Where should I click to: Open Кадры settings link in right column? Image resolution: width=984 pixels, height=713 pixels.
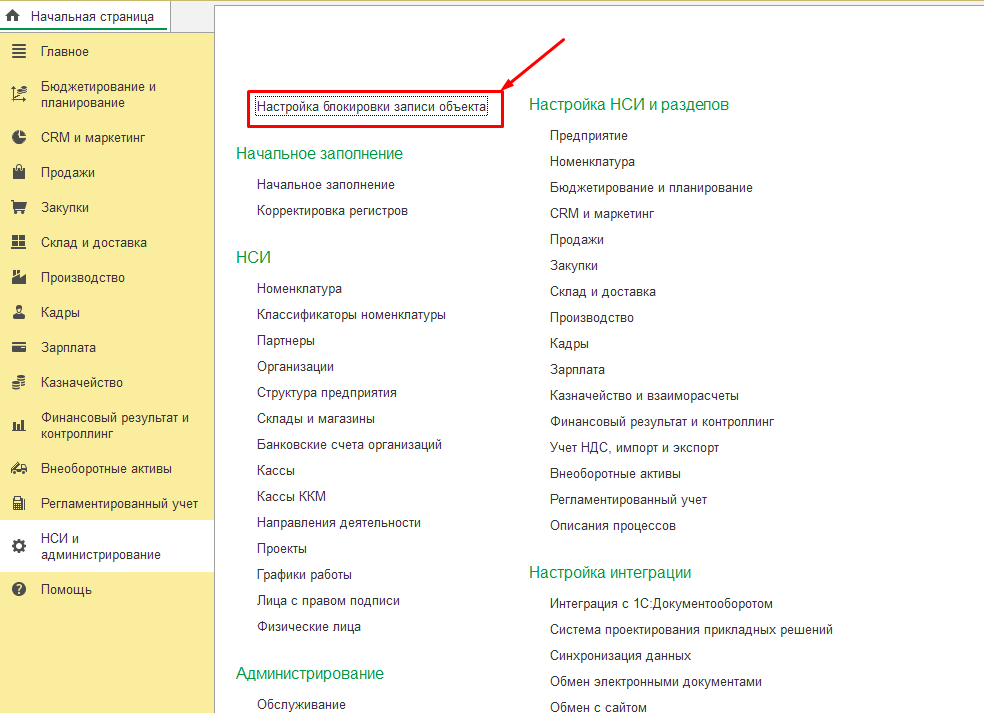point(569,344)
